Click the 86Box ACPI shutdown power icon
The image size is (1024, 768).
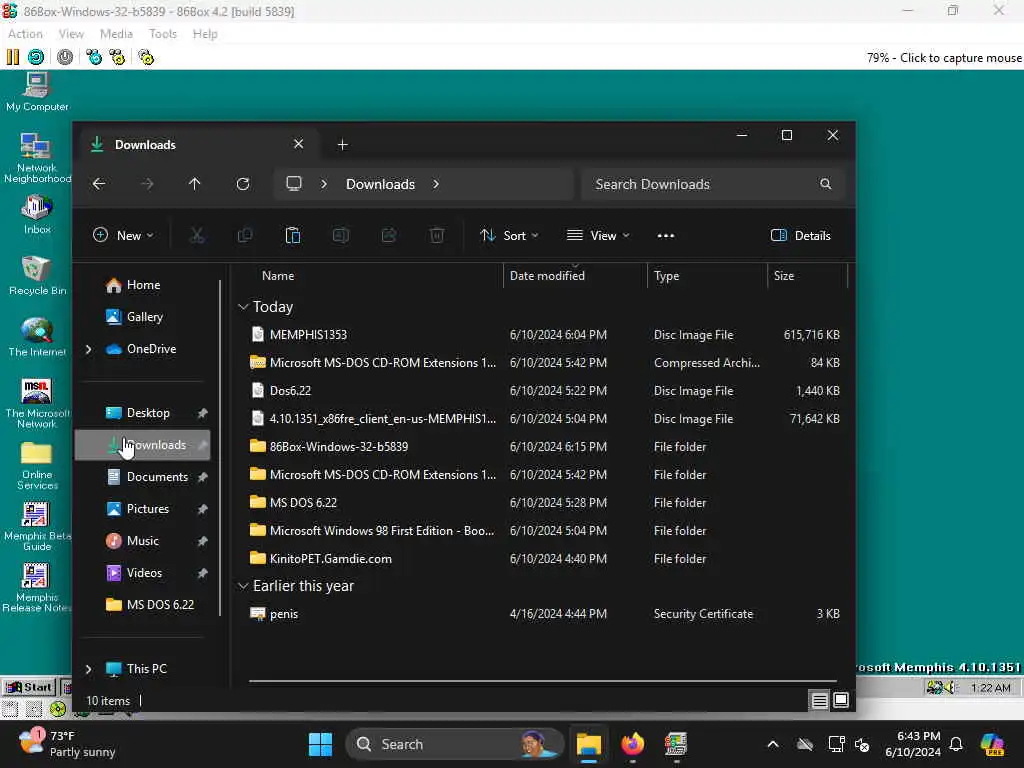65,57
